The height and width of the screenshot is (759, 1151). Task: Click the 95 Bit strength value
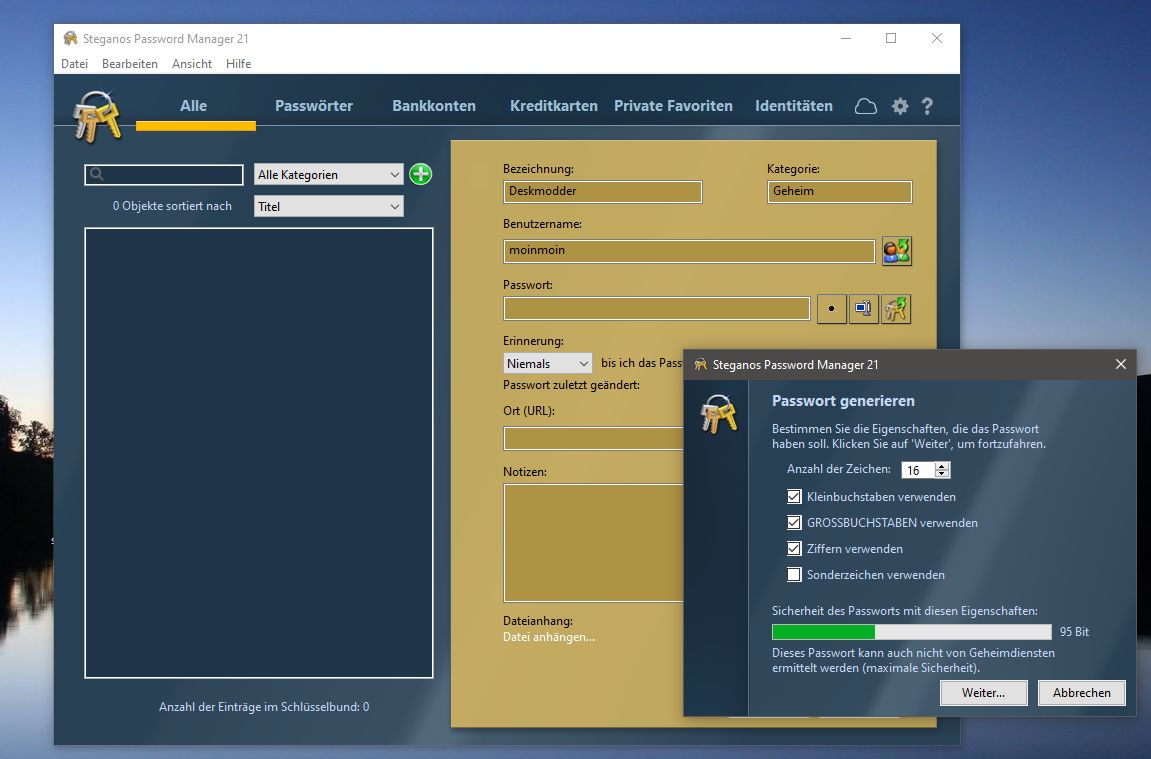(1074, 632)
